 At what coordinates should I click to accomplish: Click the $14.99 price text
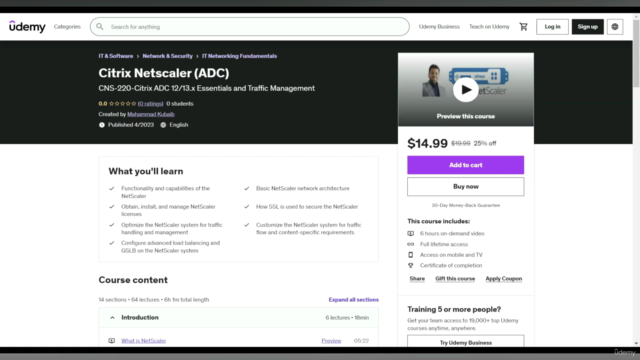pos(427,143)
